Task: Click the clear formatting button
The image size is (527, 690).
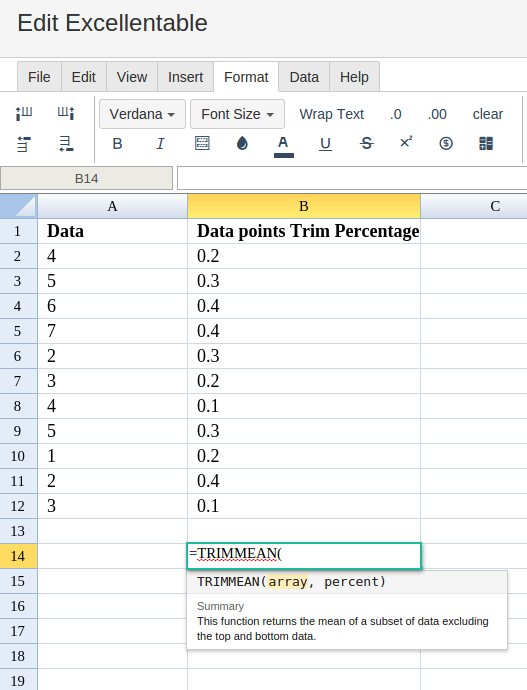Action: (487, 114)
